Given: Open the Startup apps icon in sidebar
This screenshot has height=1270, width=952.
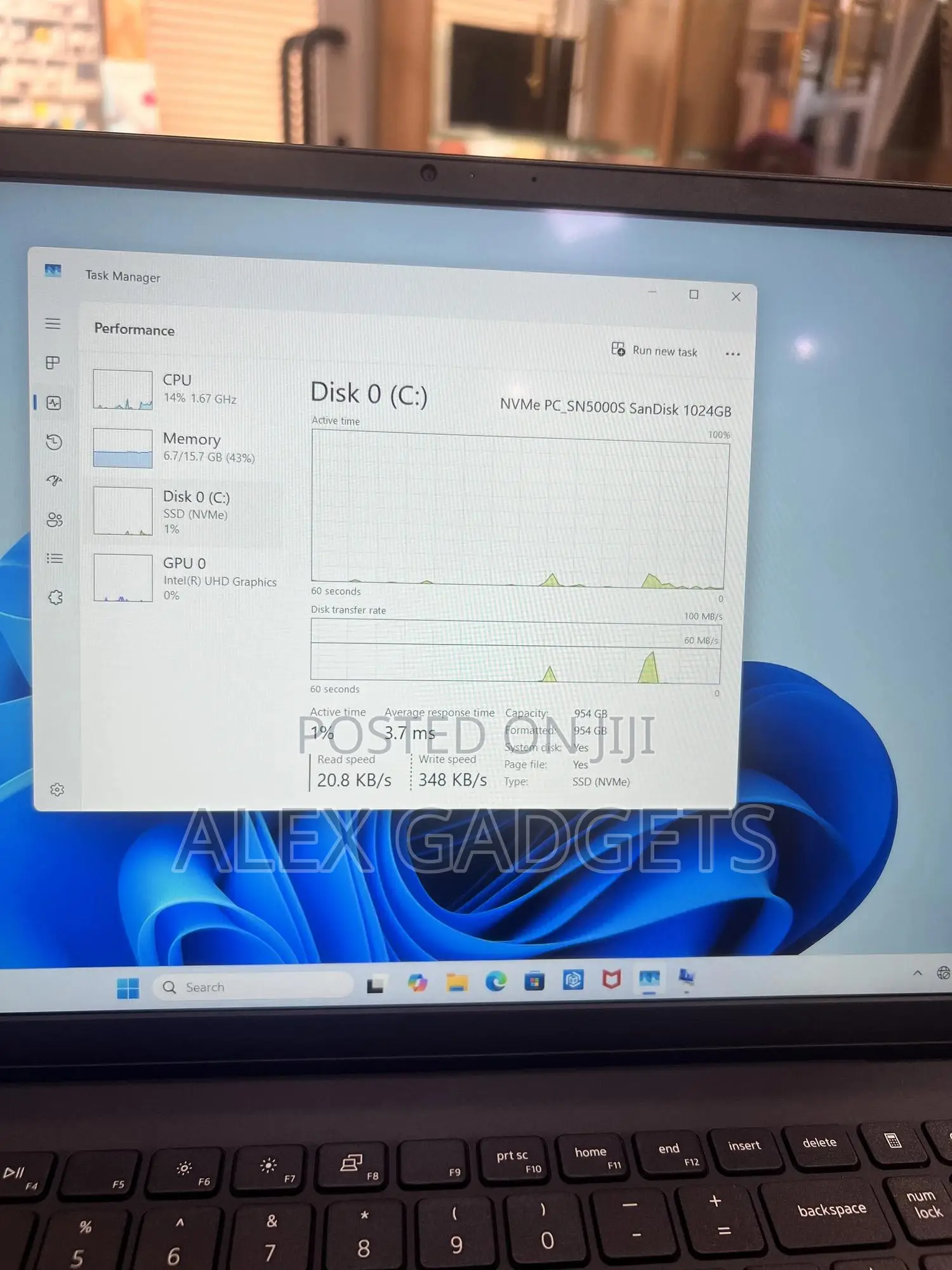Looking at the screenshot, I should (55, 481).
